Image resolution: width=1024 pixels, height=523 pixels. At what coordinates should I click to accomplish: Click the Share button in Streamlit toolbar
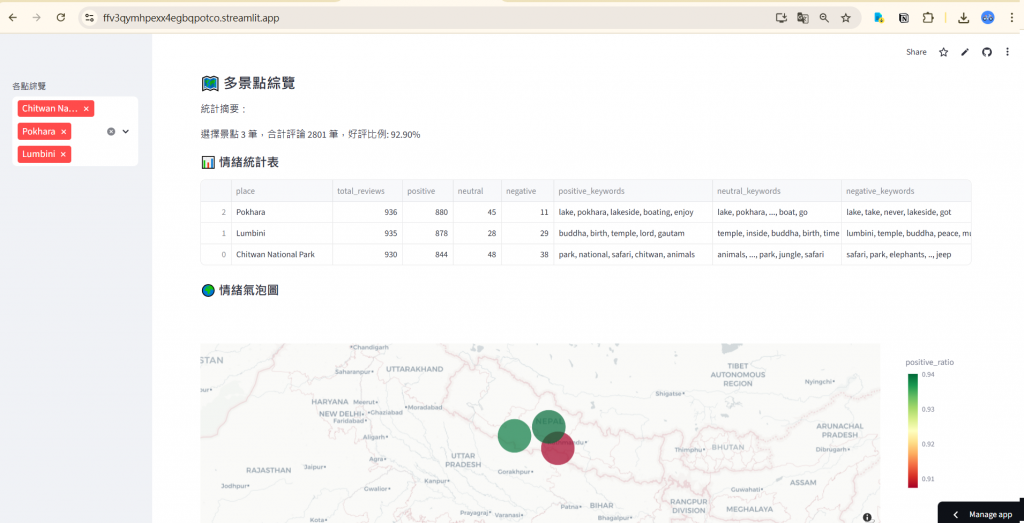(916, 52)
